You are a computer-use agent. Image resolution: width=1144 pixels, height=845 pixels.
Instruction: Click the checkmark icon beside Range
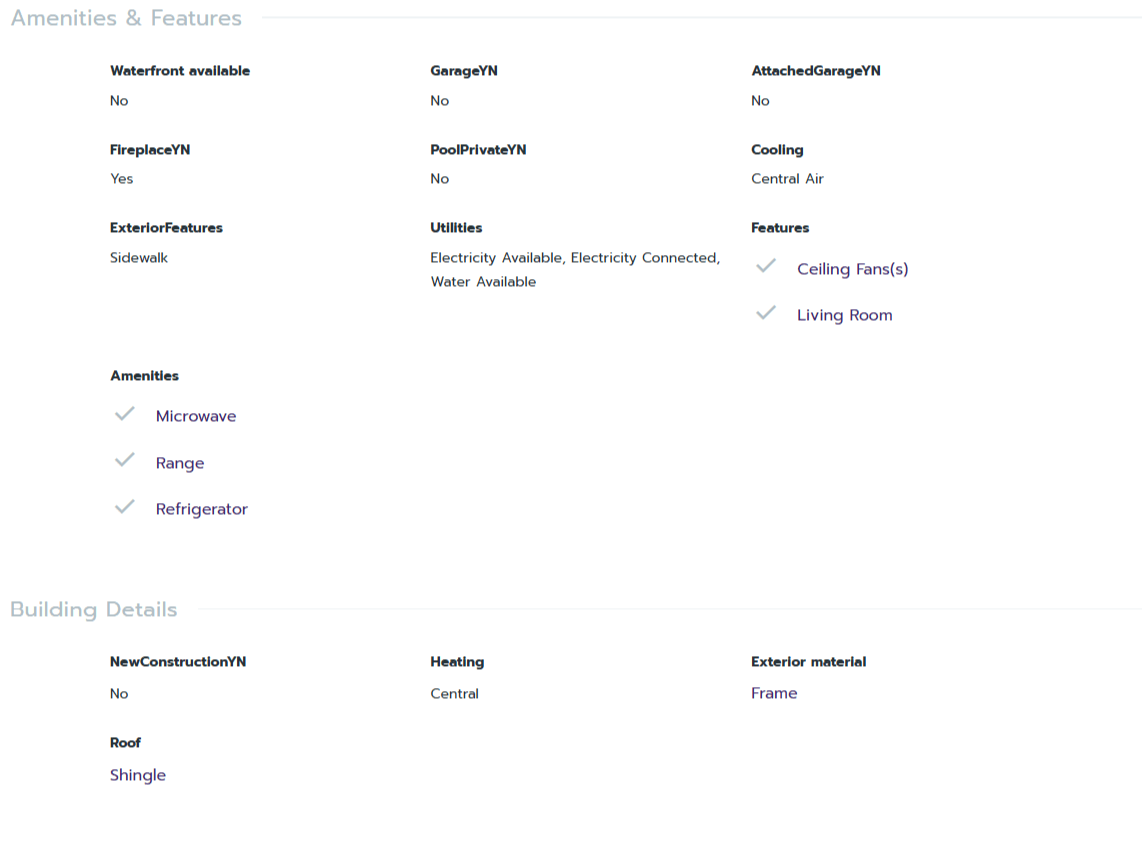pos(125,460)
